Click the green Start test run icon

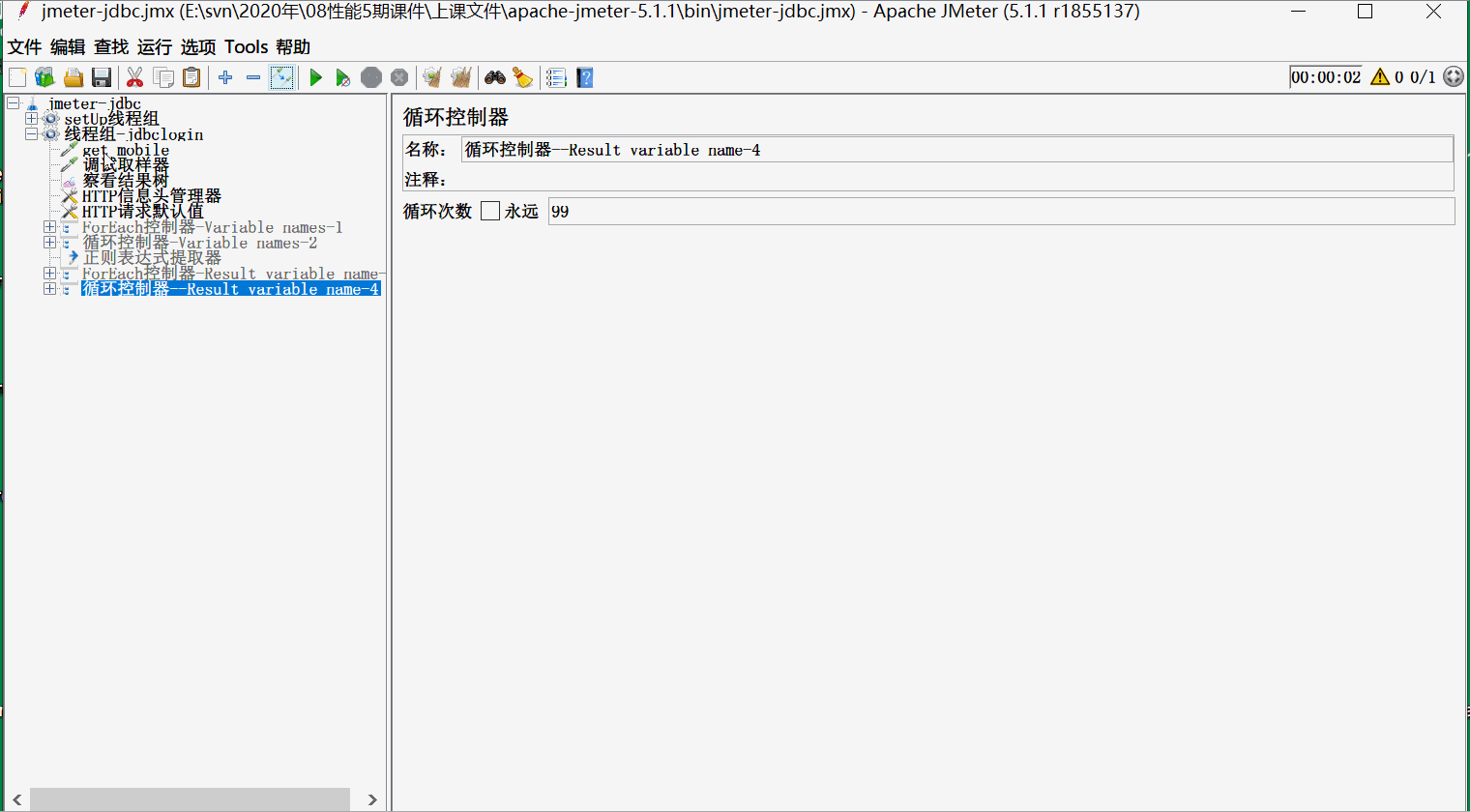point(315,77)
